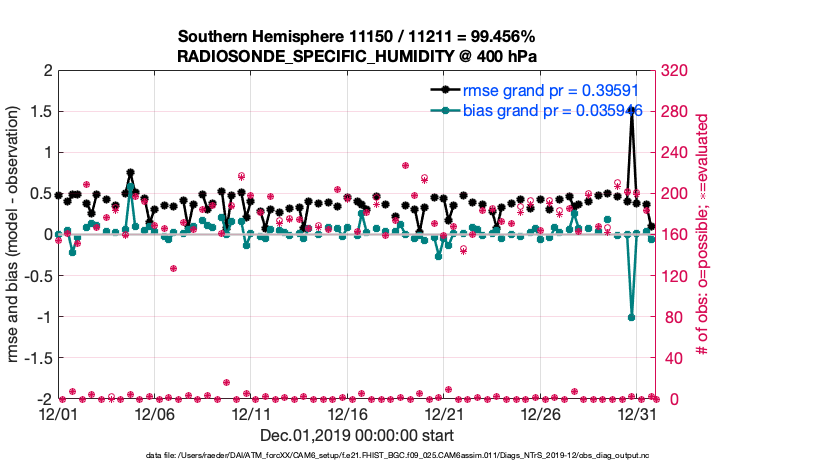Click the 12/26 x-axis tick label
Image resolution: width=830 pixels, height=470 pixels.
541,412
